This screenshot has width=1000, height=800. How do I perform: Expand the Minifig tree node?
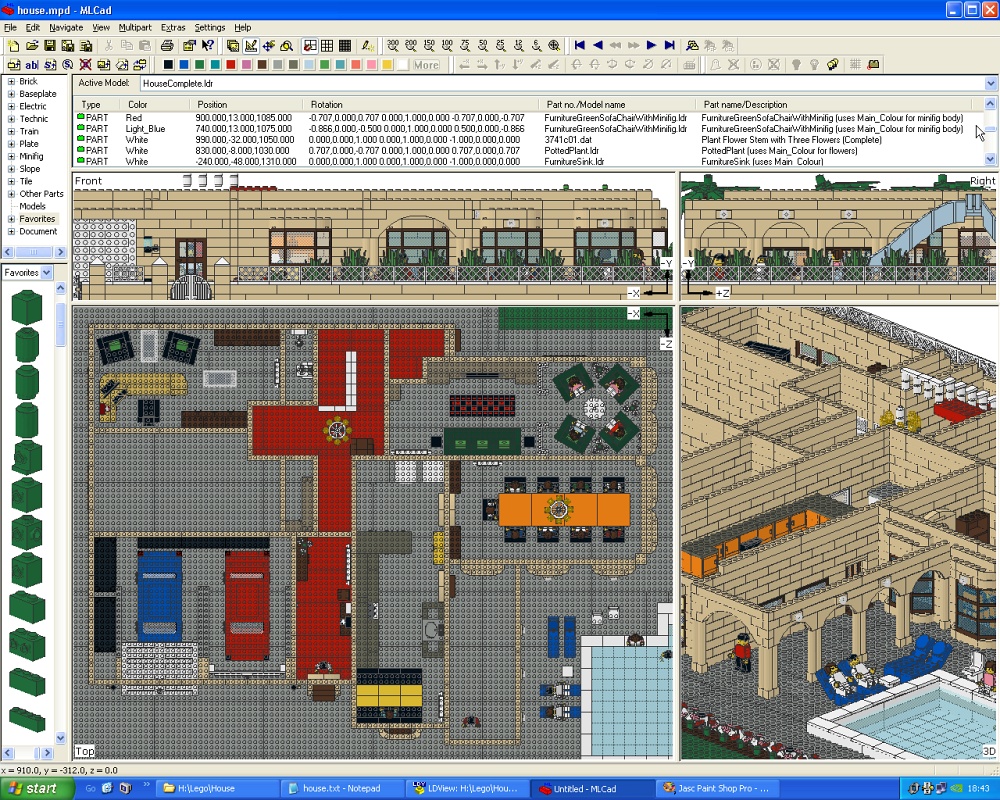coord(11,156)
